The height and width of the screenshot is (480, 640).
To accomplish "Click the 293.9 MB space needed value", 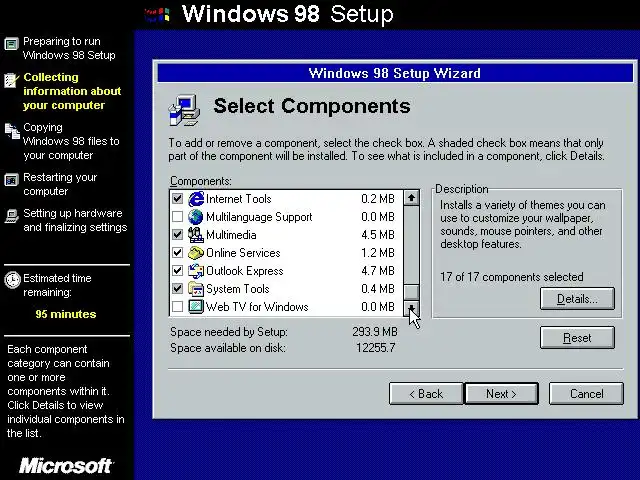I will click(x=375, y=331).
